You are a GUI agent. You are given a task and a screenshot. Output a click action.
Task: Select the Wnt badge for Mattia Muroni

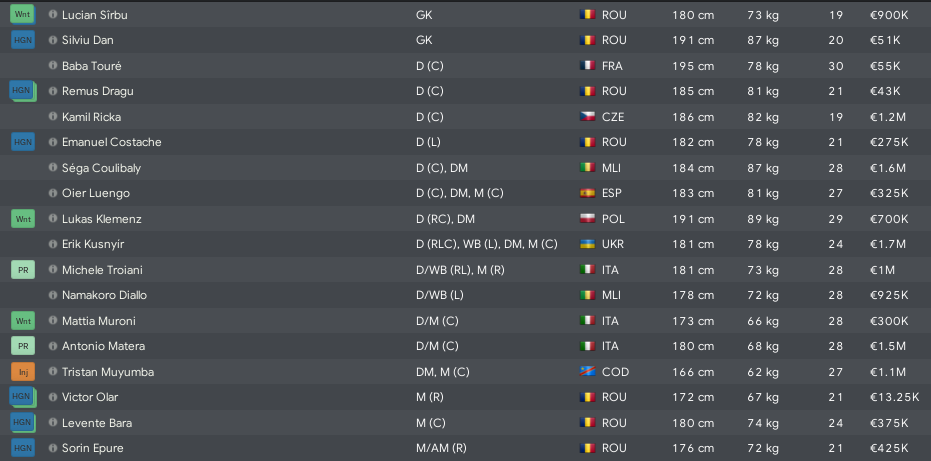coord(23,321)
